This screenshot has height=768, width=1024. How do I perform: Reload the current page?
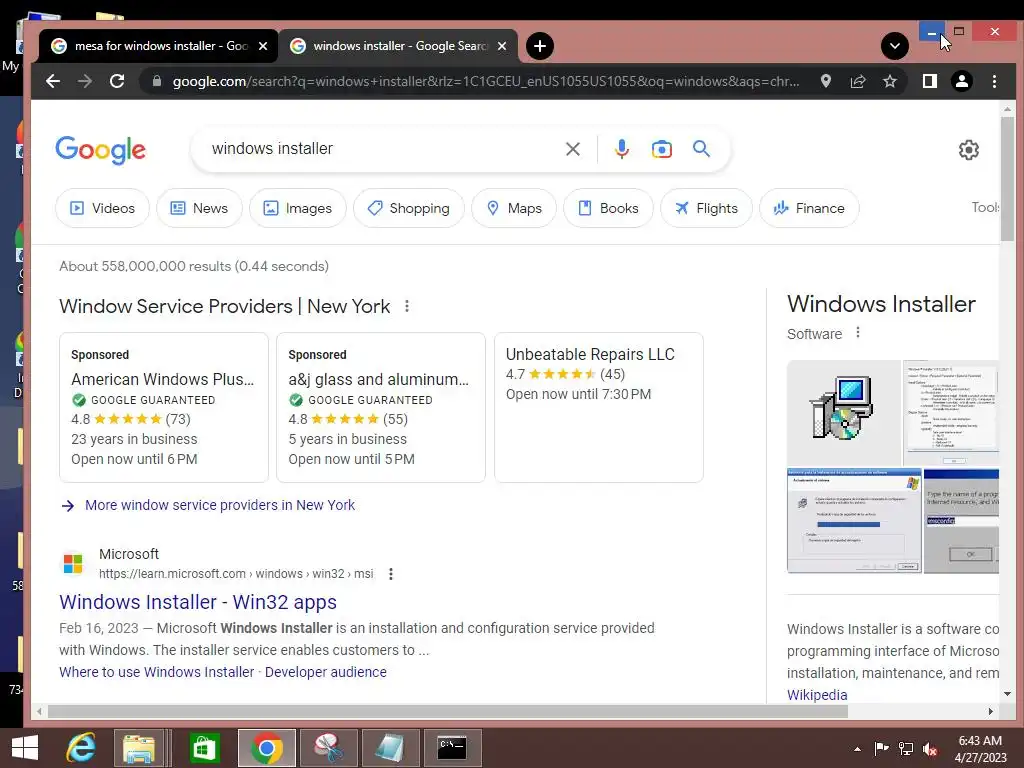[117, 81]
